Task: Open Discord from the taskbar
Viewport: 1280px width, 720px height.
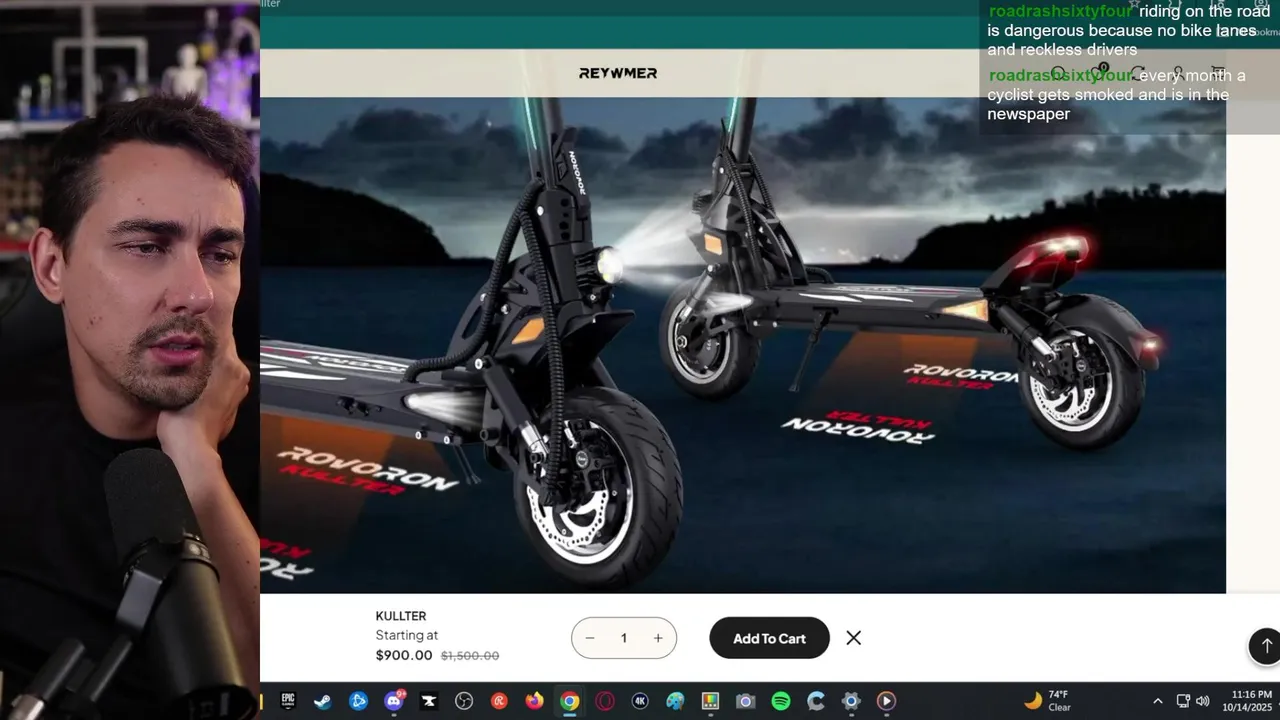Action: click(x=394, y=701)
